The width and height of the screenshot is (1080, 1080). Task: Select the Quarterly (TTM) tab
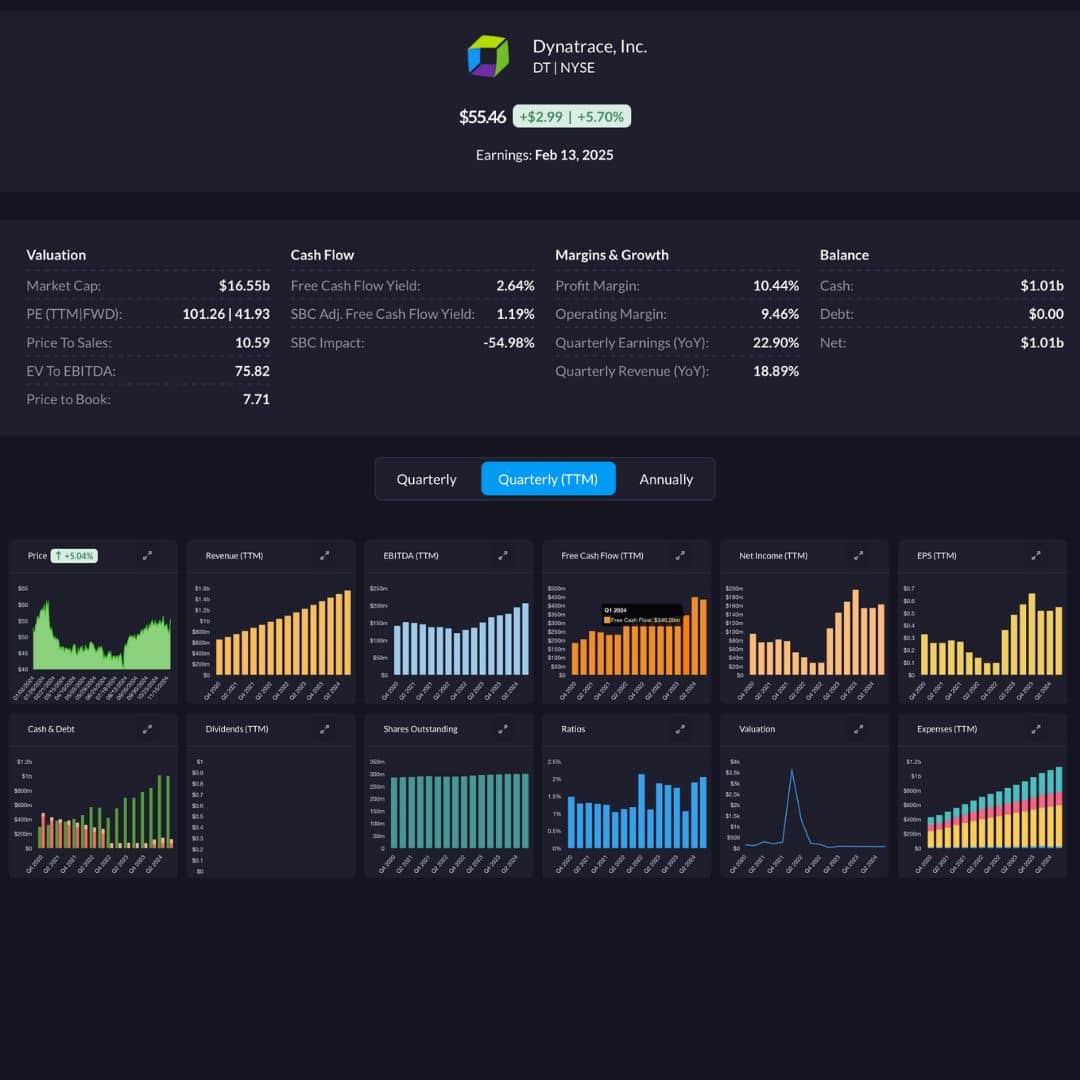[x=548, y=479]
